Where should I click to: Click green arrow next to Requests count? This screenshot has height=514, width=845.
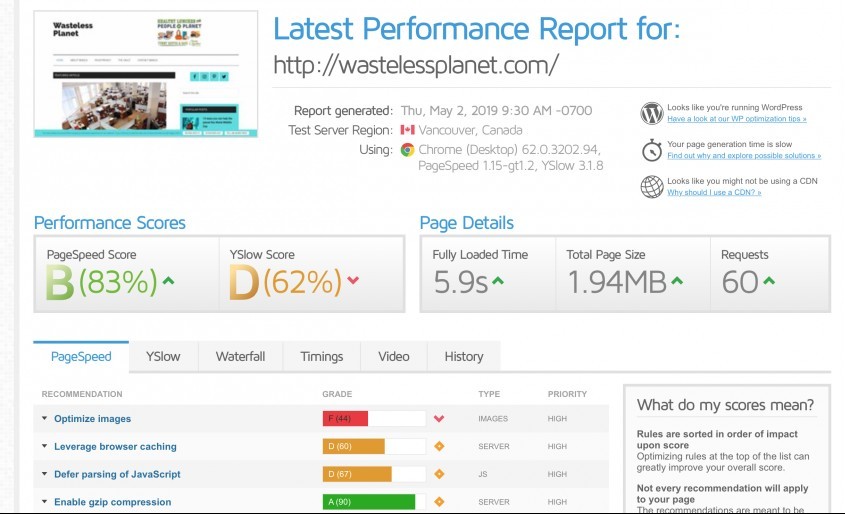[769, 280]
